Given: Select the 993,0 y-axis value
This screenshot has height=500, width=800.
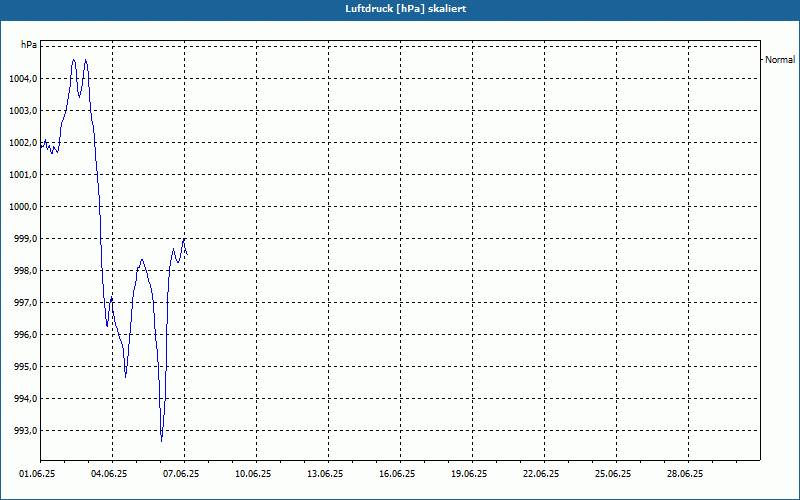Looking at the screenshot, I should [x=25, y=431].
